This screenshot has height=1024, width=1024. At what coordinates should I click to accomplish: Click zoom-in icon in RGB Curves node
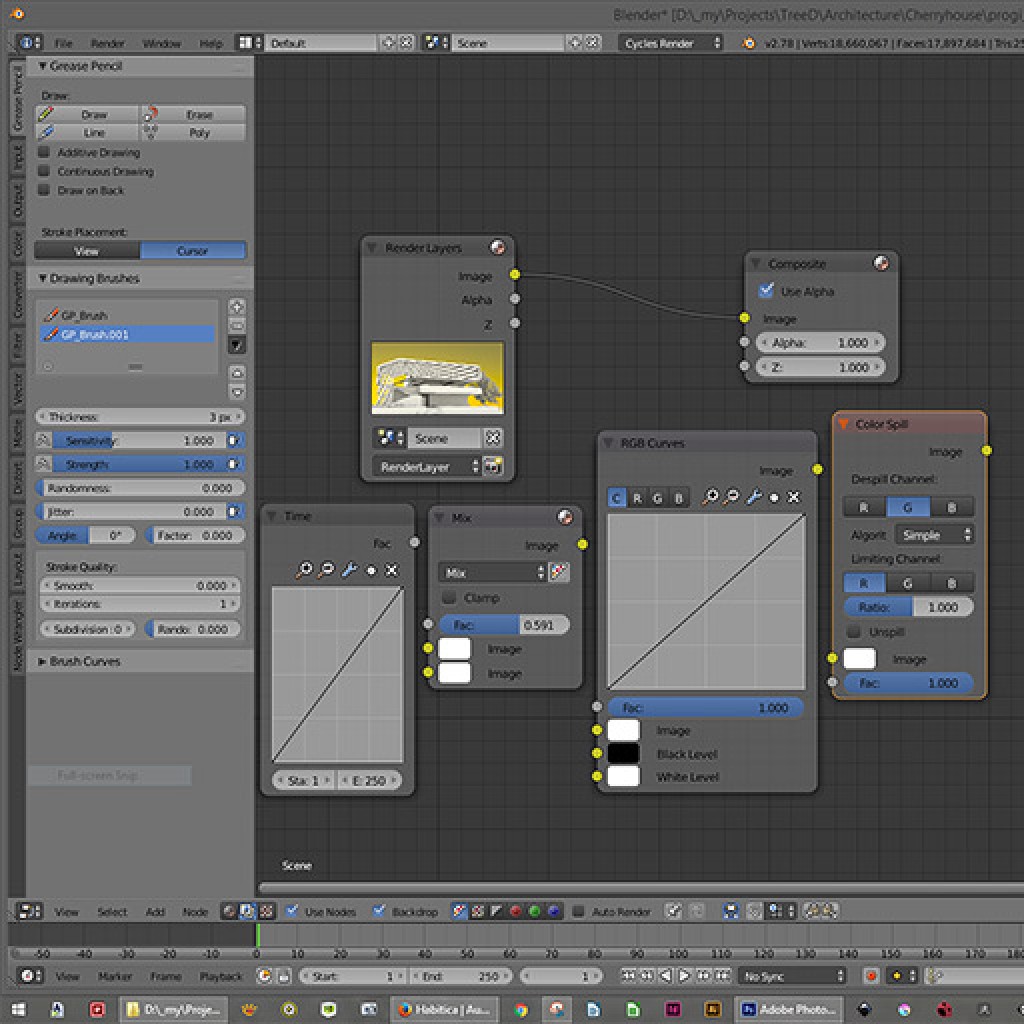click(x=710, y=497)
